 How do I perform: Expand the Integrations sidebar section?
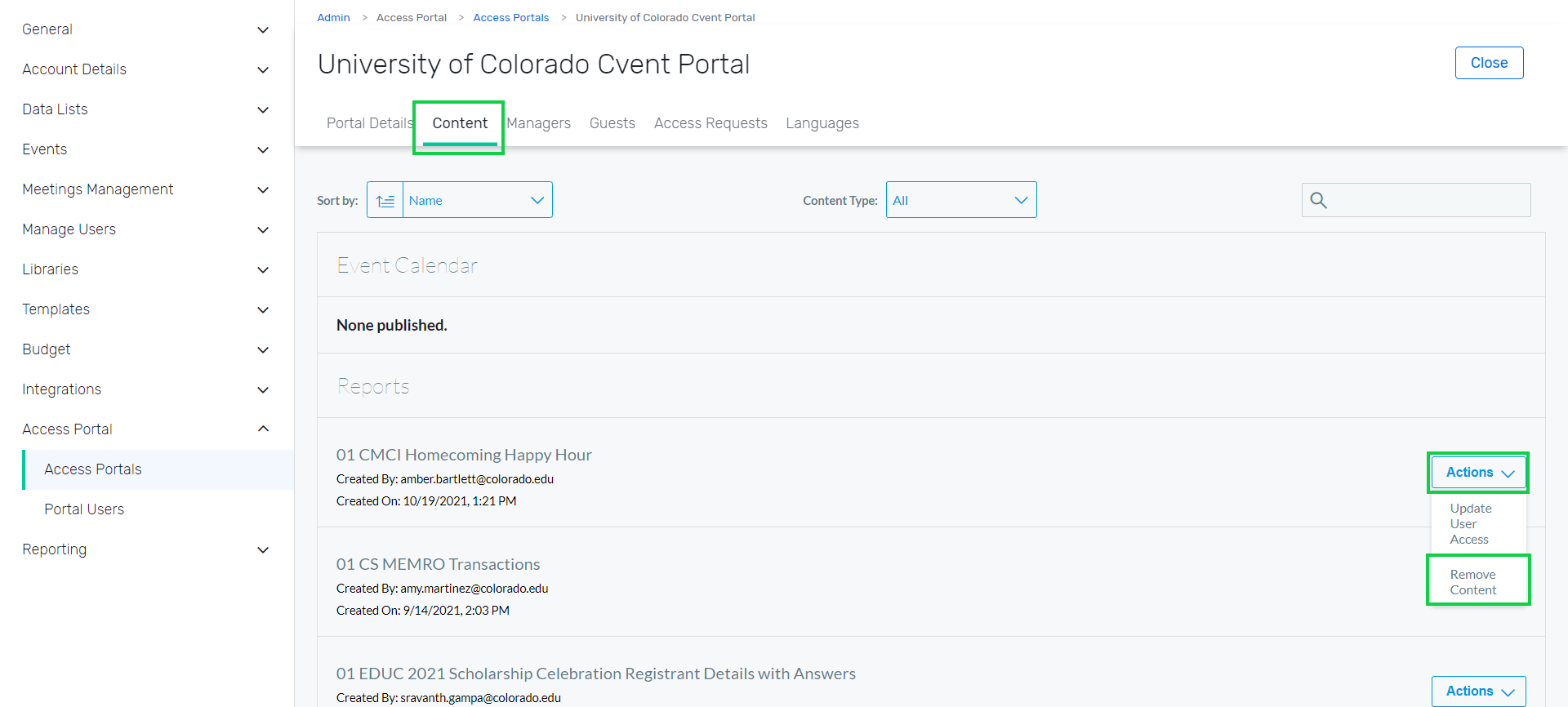[147, 389]
